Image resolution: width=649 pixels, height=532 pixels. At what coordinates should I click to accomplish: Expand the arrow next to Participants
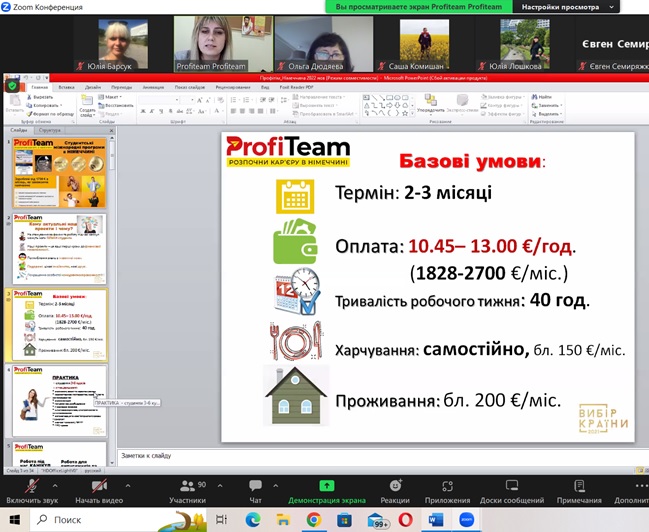pos(220,486)
